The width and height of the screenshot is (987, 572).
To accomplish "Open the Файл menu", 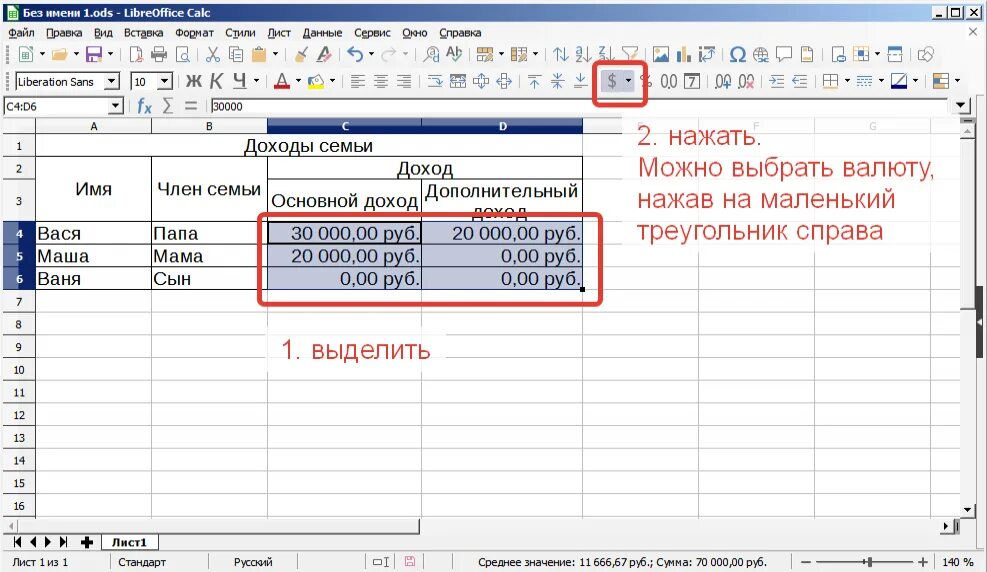I will click(22, 33).
